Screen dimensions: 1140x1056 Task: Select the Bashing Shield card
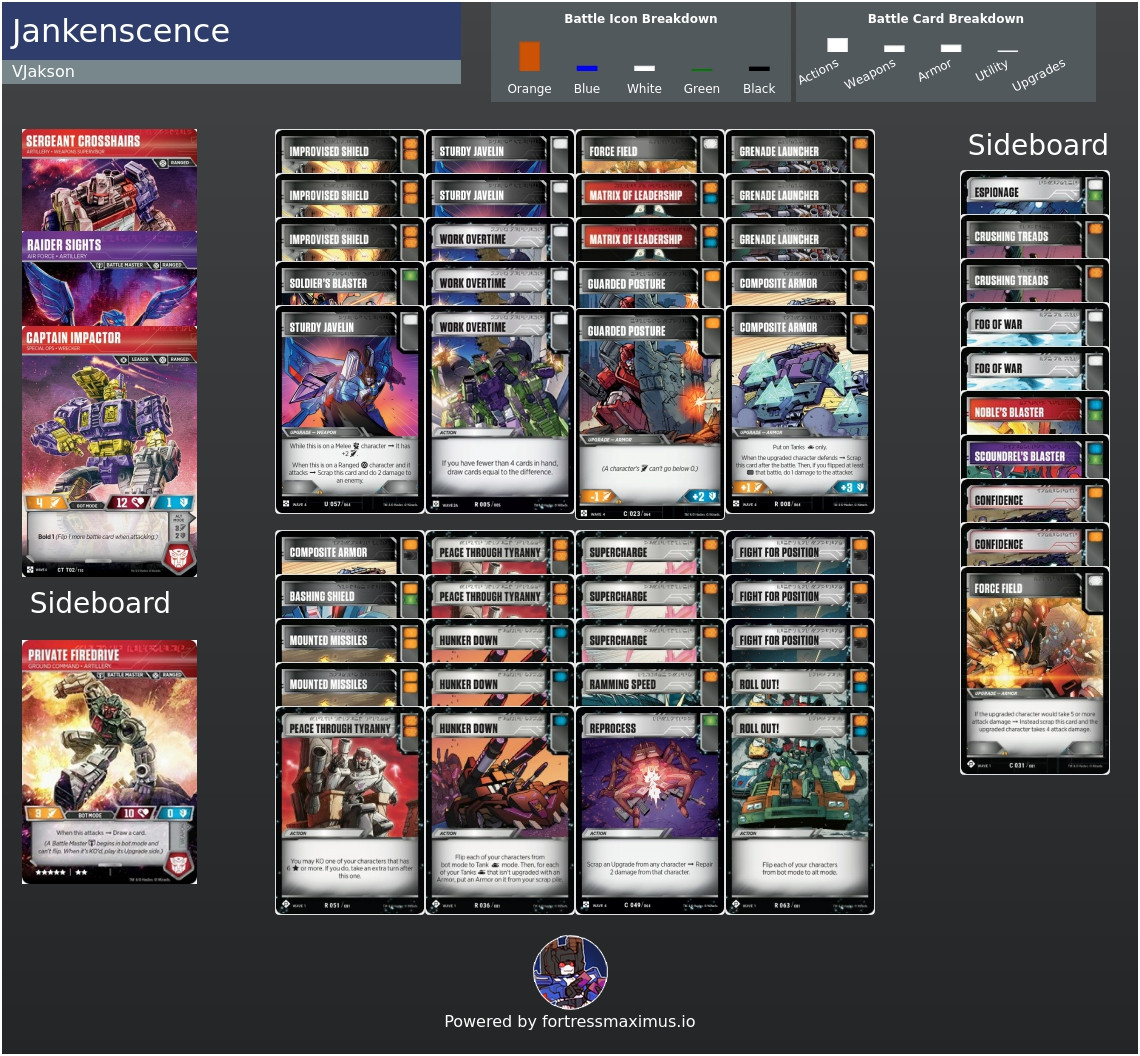coord(350,596)
